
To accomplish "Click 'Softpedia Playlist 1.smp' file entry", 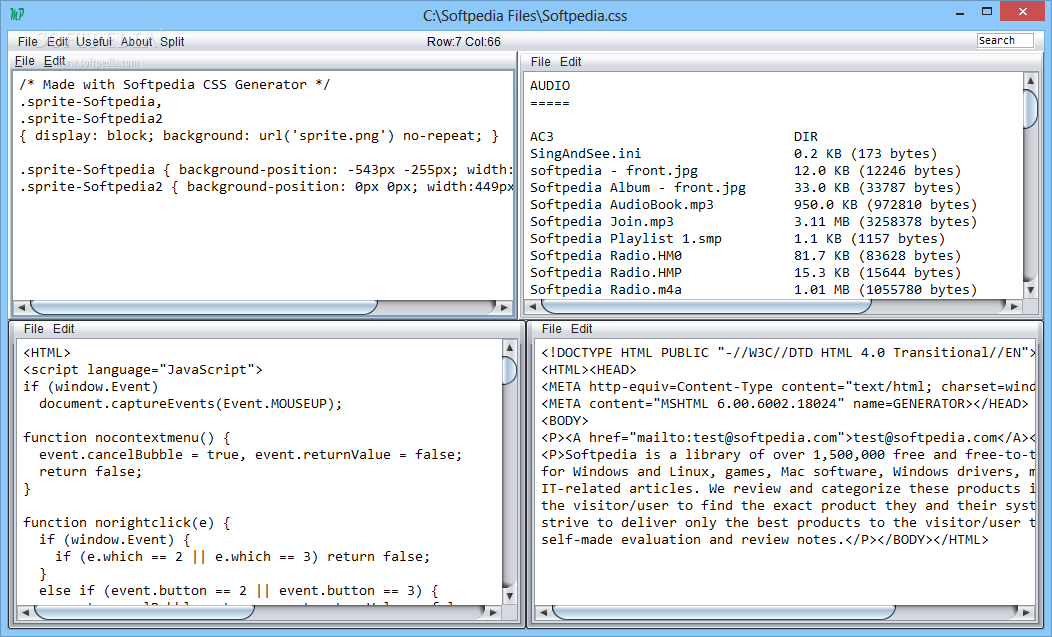I will coord(626,239).
